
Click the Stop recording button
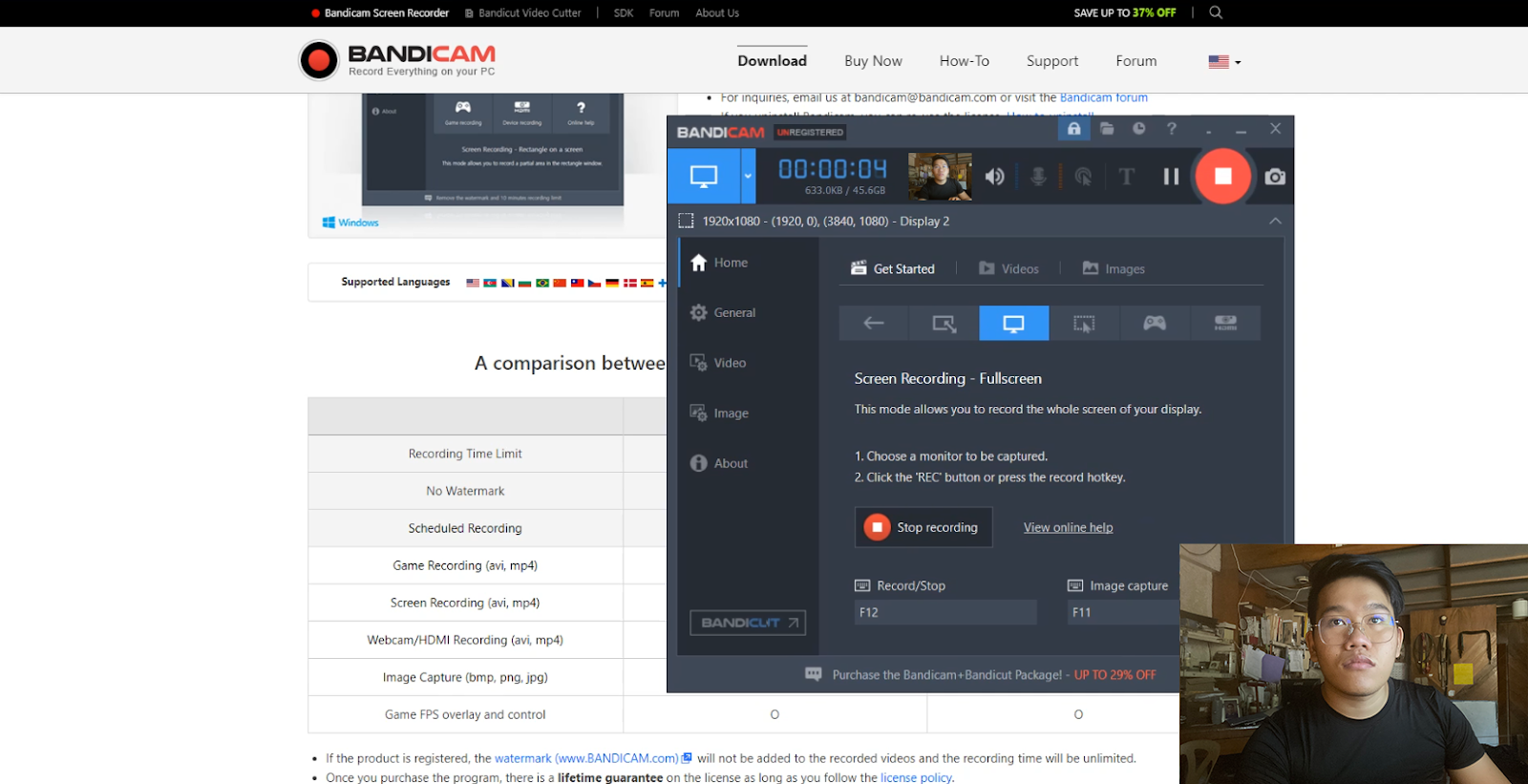click(x=923, y=527)
